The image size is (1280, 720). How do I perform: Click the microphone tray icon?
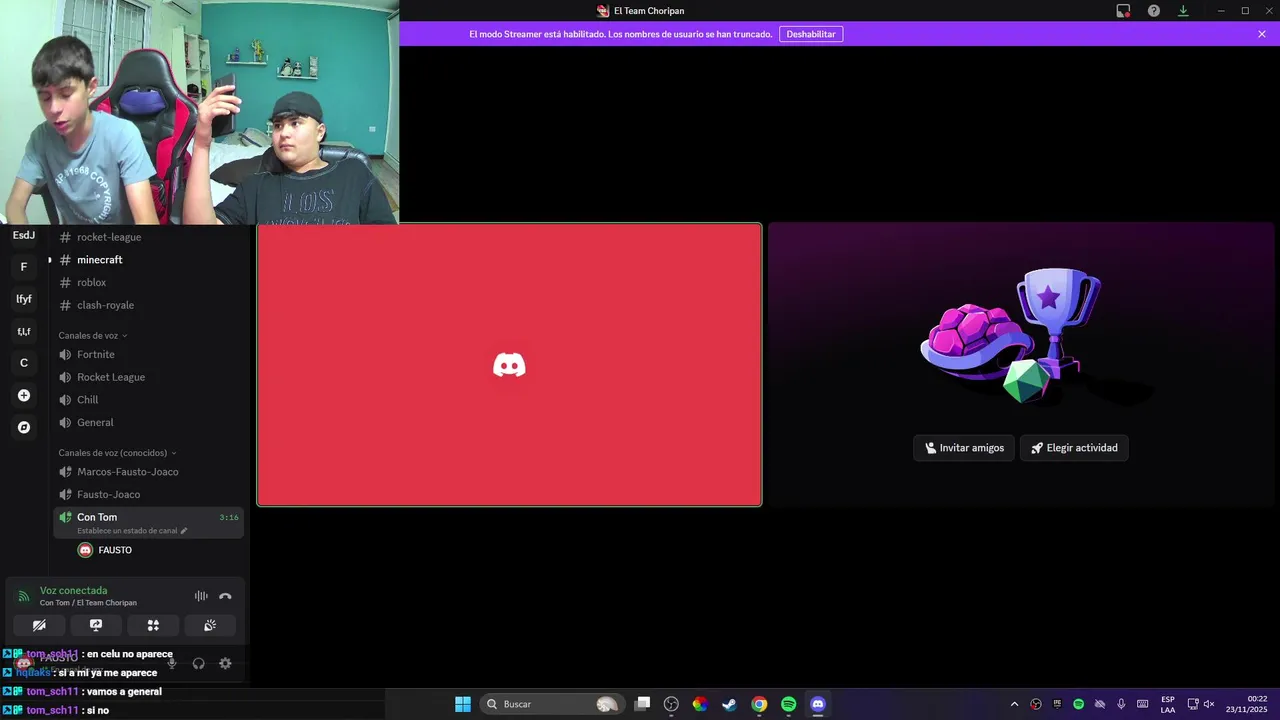(x=1121, y=704)
